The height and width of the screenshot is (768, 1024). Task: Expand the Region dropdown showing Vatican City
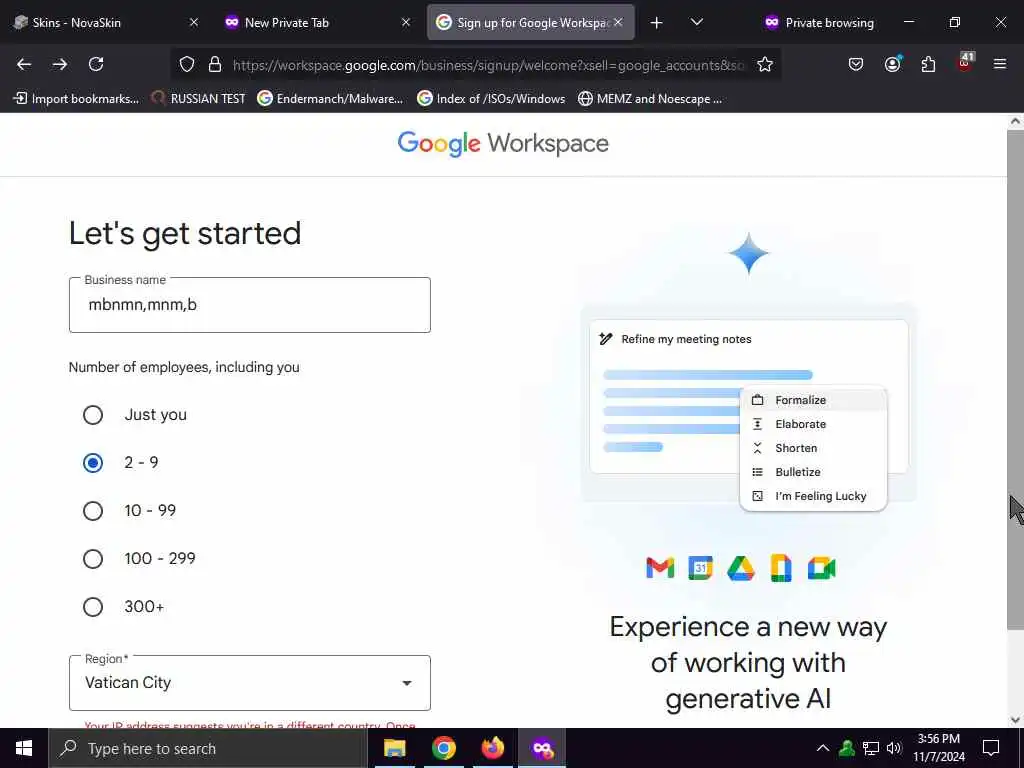tap(249, 682)
